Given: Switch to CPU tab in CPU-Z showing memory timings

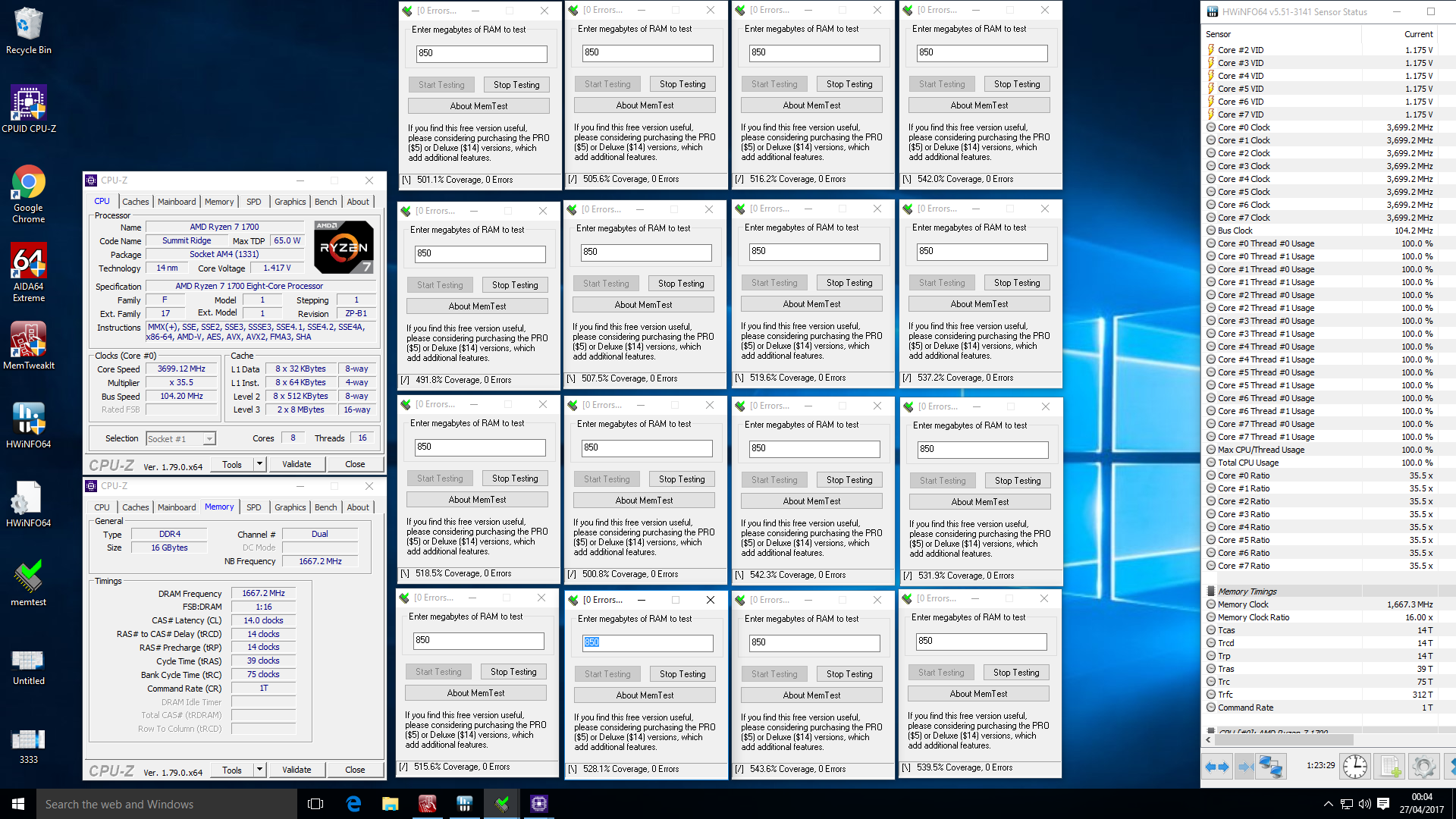Looking at the screenshot, I should pyautogui.click(x=102, y=507).
